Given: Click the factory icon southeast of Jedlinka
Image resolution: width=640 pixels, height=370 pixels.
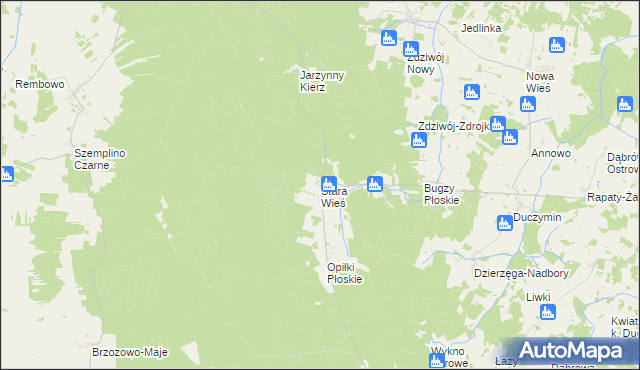Looking at the screenshot, I should coord(557,45).
